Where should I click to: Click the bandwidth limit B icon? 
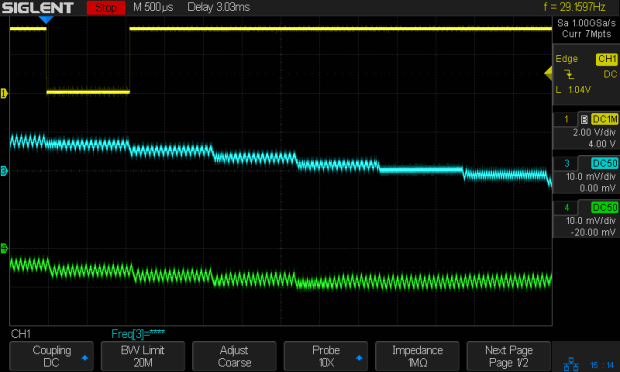click(x=584, y=119)
